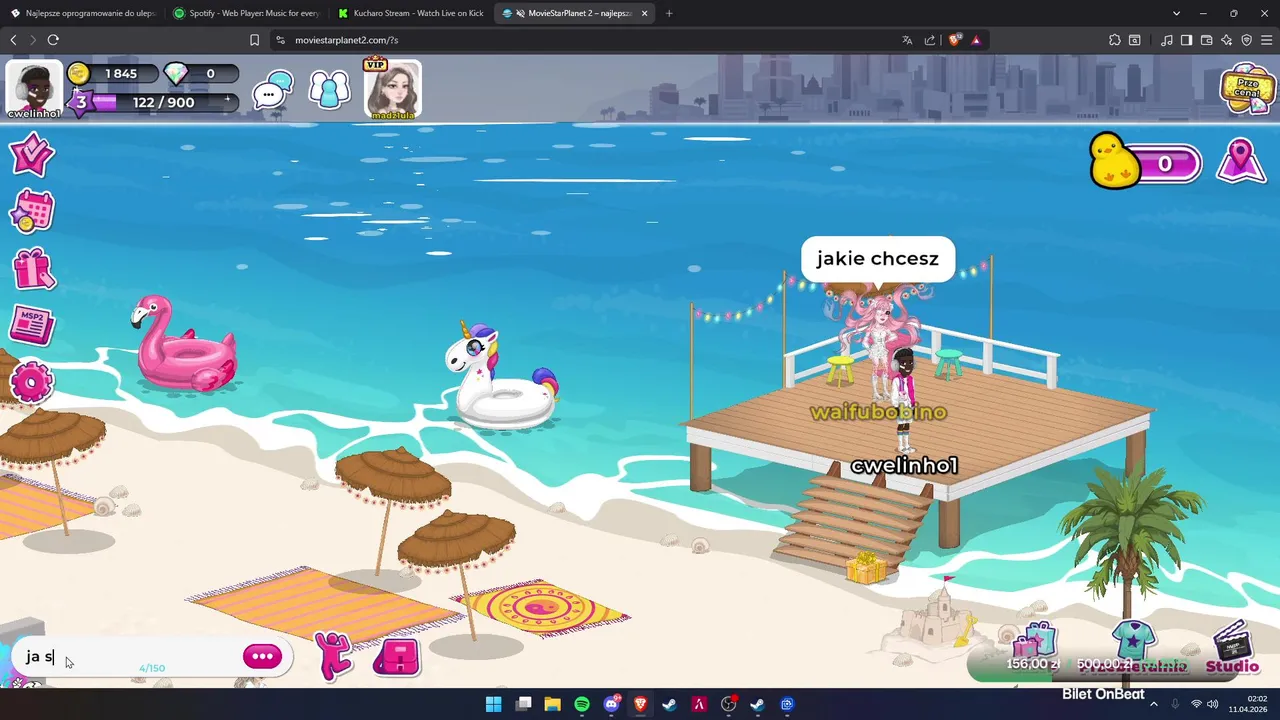Close the MovieStarPlanet 2 tab
The width and height of the screenshot is (1280, 720).
pyautogui.click(x=644, y=13)
